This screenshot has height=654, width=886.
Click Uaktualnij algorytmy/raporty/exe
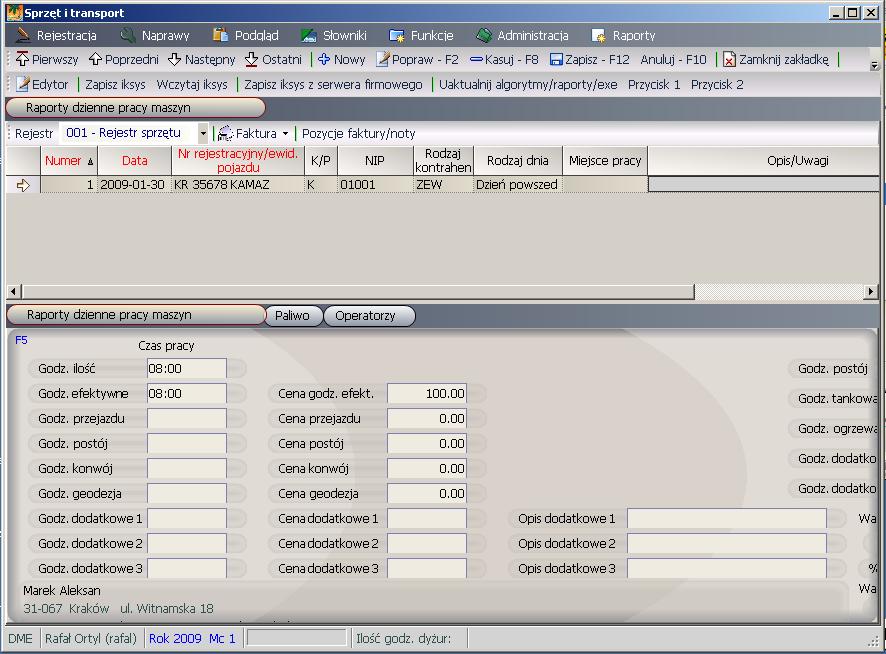528,85
